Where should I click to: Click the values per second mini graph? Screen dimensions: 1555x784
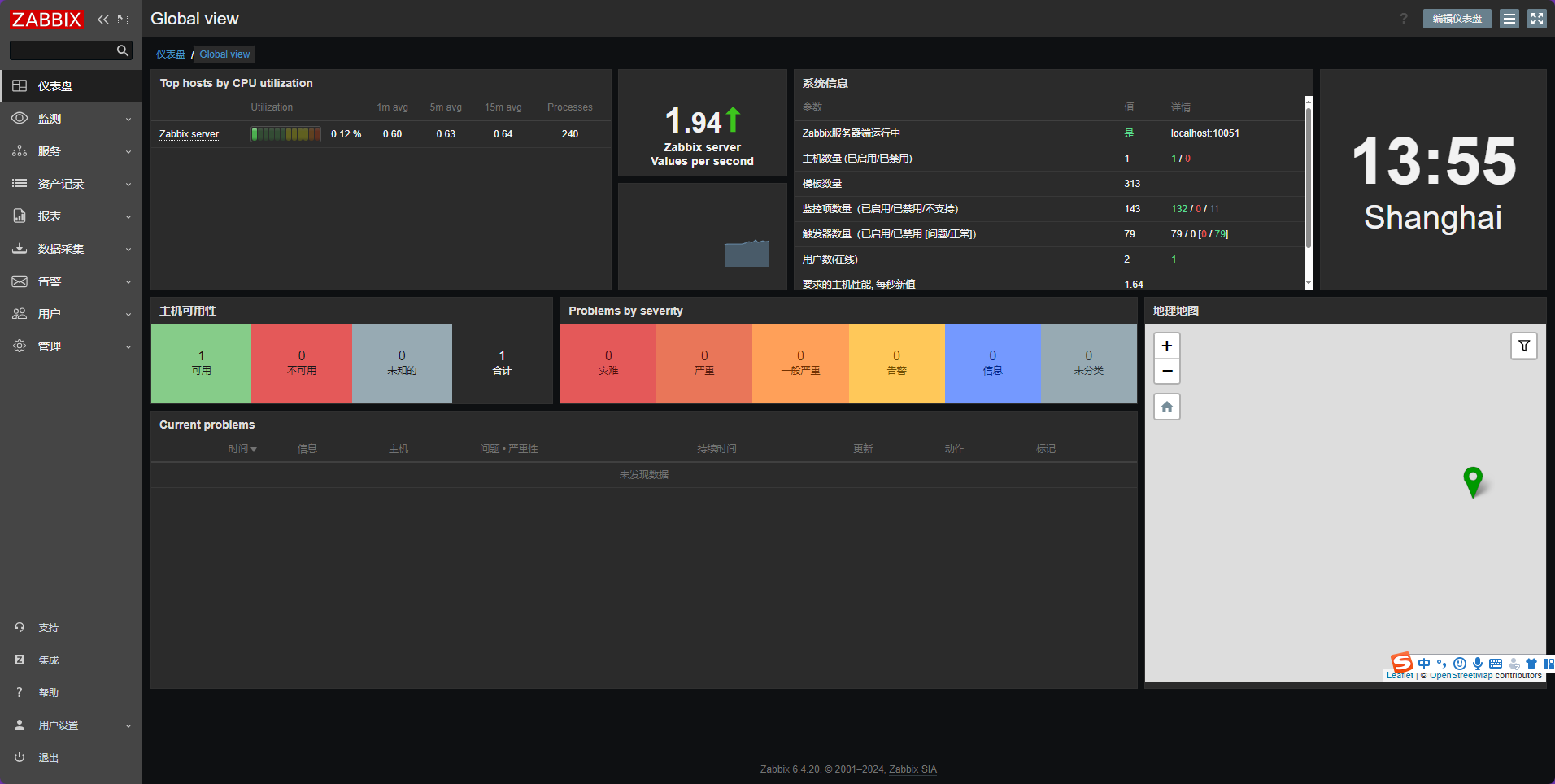[747, 253]
